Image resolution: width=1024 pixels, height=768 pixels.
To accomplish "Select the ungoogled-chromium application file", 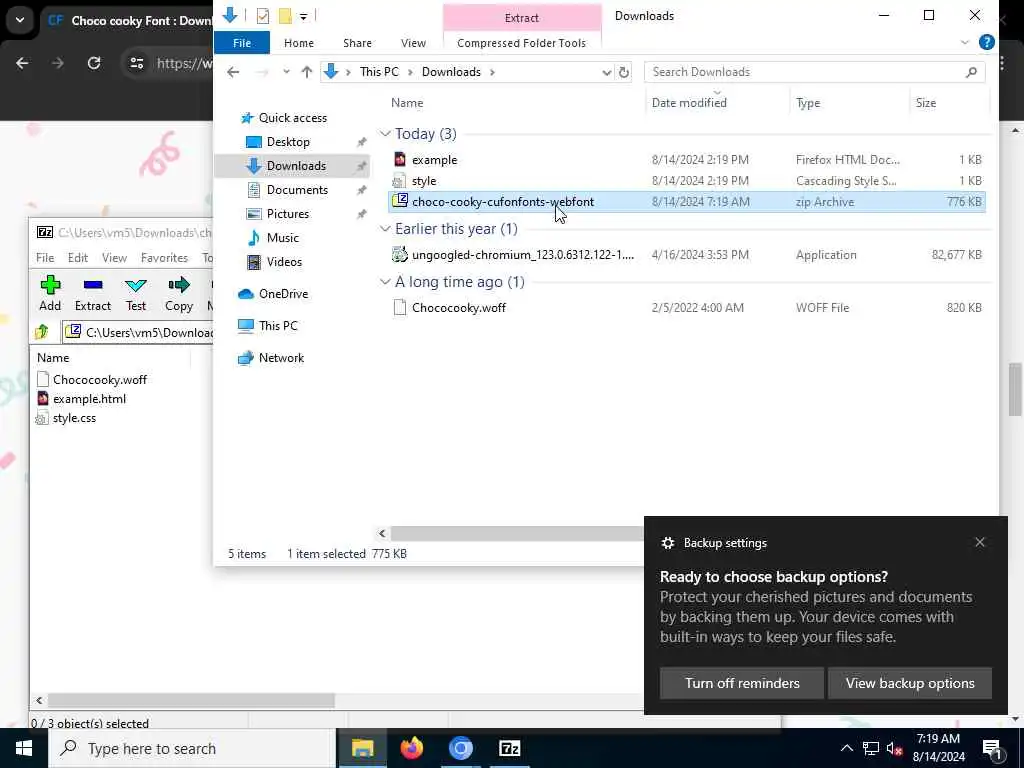I will tap(522, 255).
